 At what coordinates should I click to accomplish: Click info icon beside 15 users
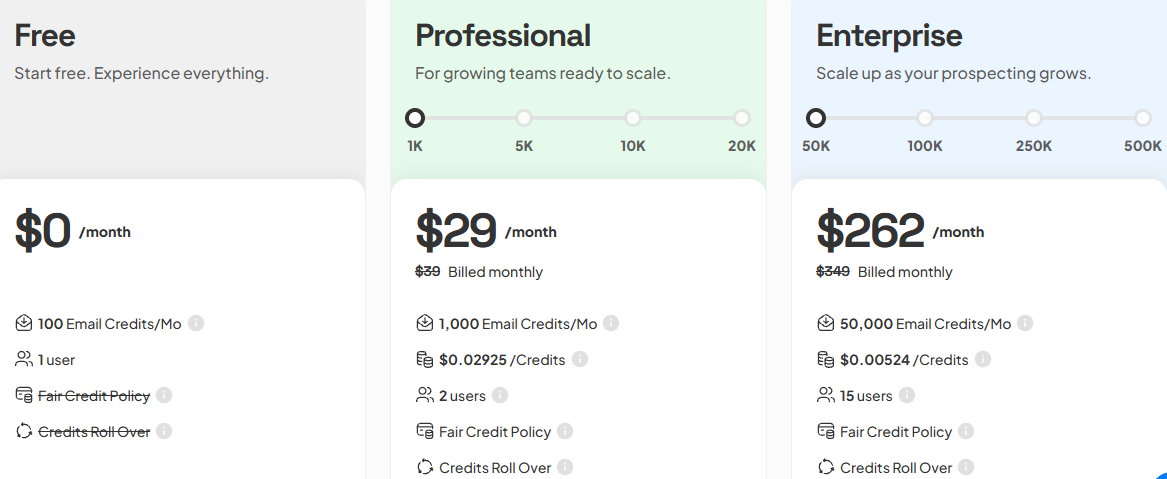[907, 395]
